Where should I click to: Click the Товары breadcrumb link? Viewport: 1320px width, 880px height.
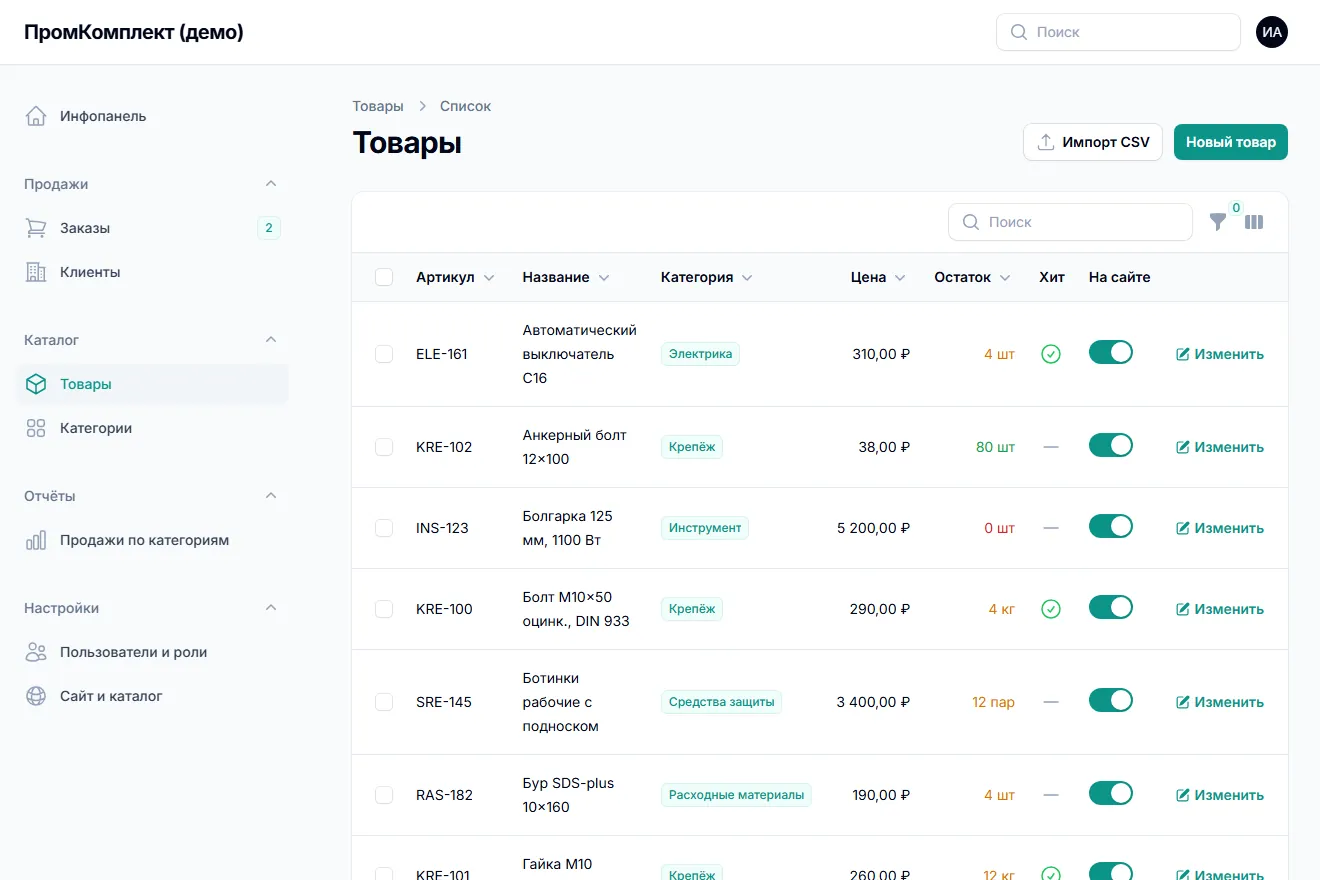(378, 106)
